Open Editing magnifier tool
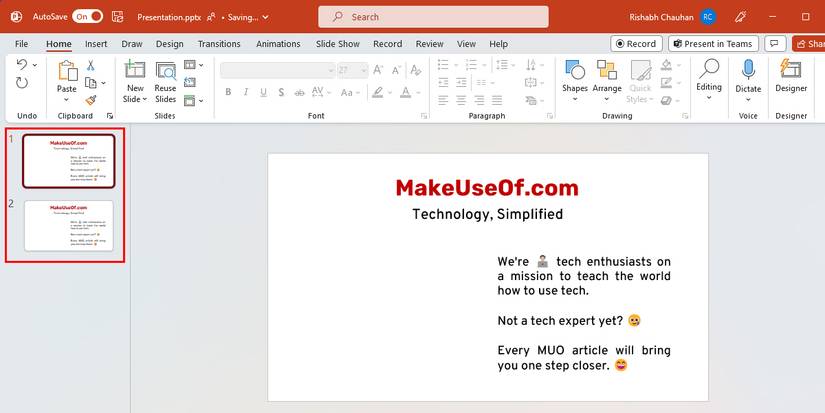 pyautogui.click(x=709, y=69)
